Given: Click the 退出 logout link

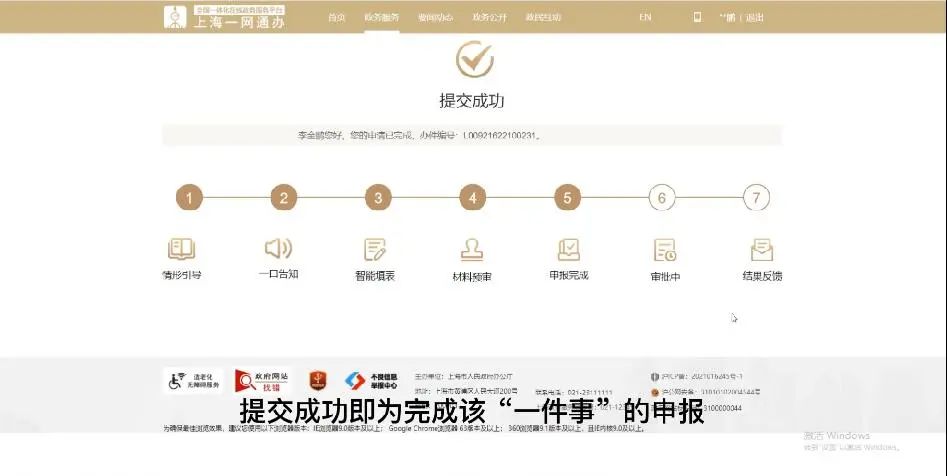Looking at the screenshot, I should click(x=754, y=17).
